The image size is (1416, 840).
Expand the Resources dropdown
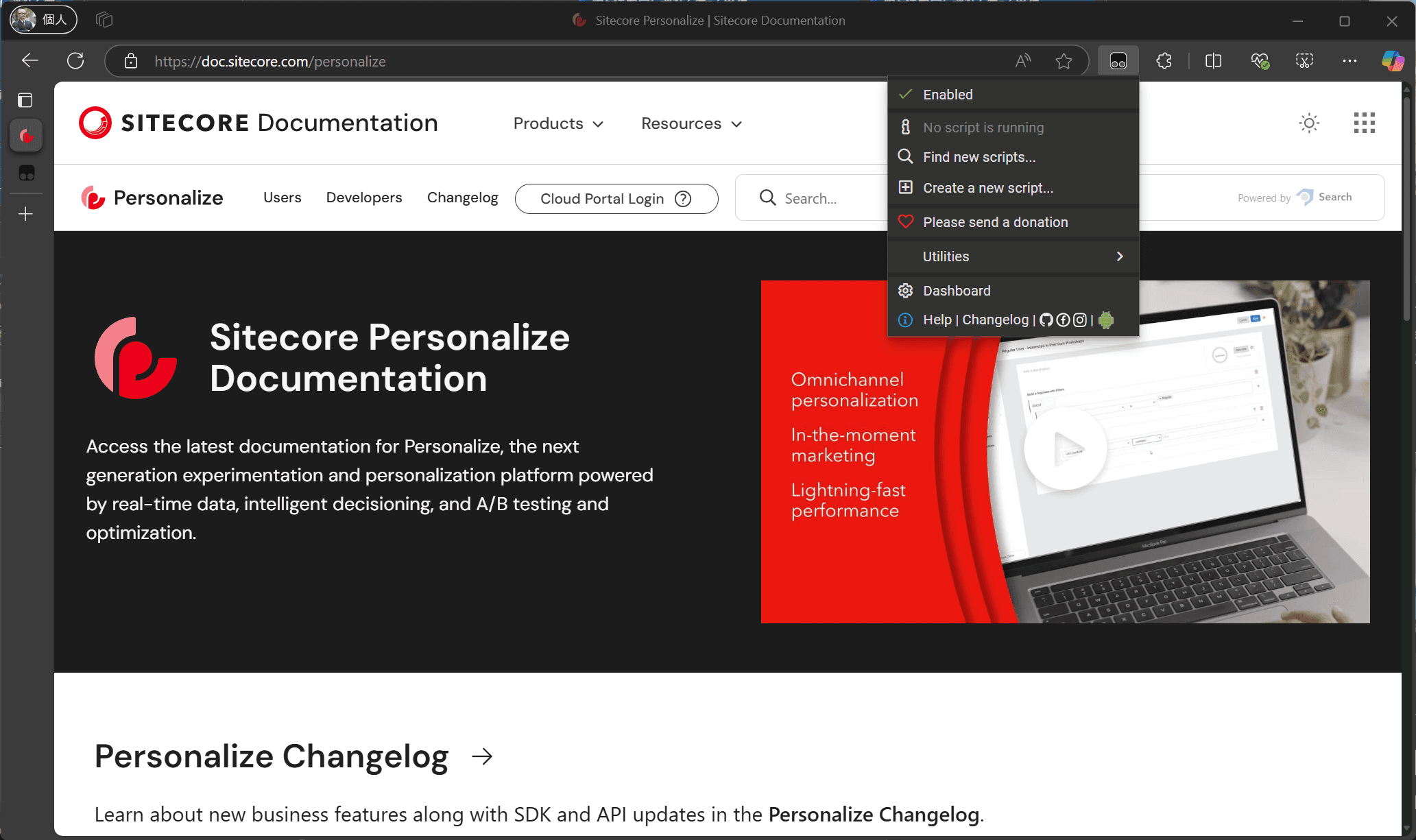coord(691,123)
